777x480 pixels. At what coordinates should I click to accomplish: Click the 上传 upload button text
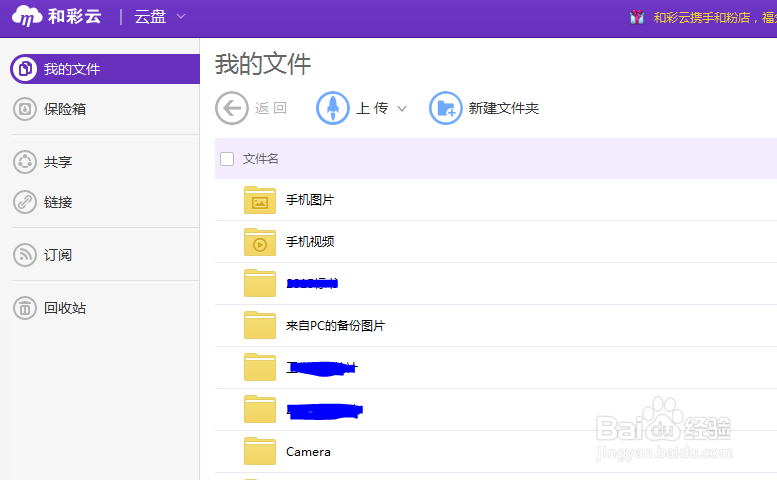point(372,108)
